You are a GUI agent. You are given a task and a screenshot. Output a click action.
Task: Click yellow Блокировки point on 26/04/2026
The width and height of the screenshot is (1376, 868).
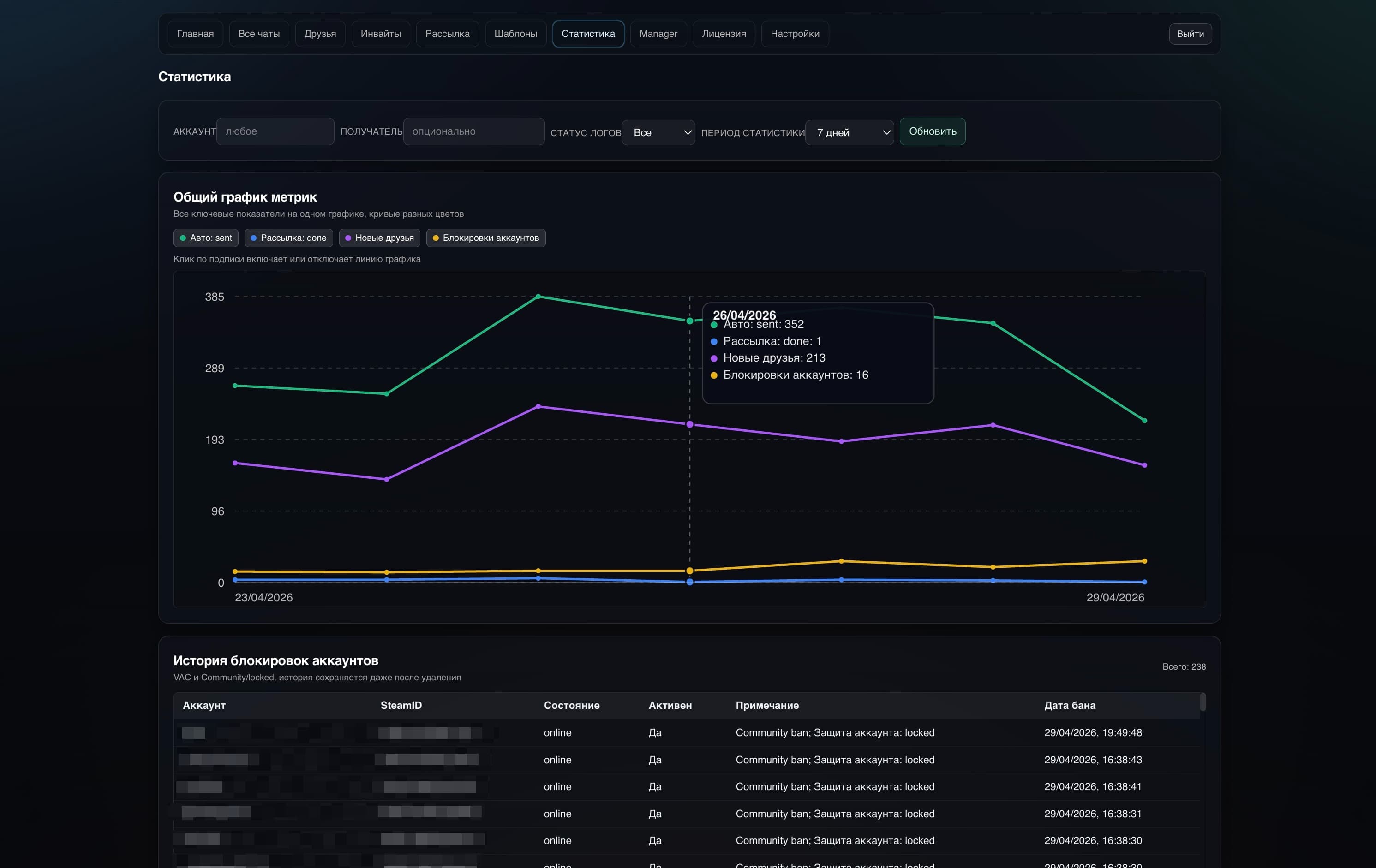[x=690, y=571]
